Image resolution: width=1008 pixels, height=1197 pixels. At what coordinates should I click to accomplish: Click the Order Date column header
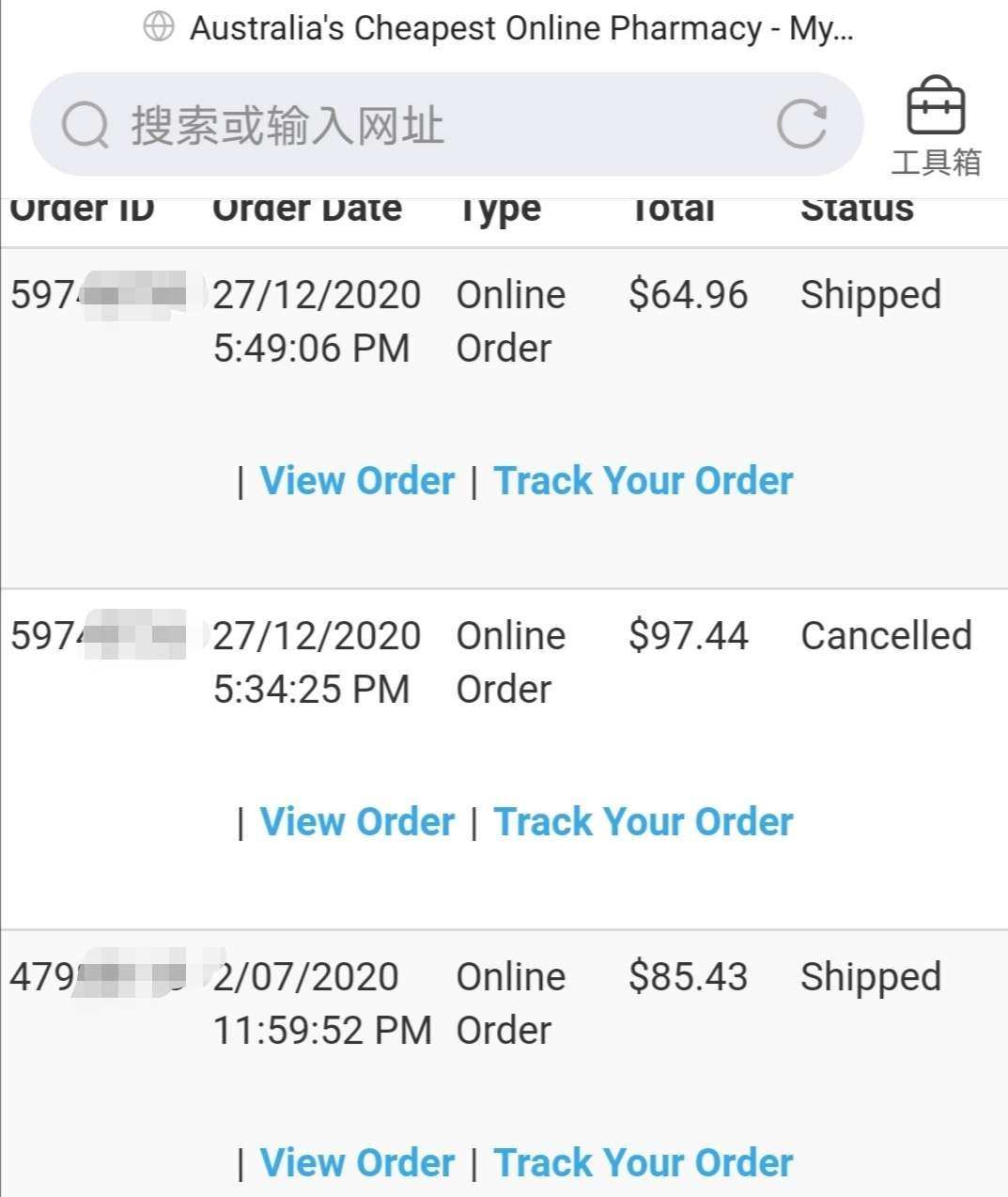[307, 209]
